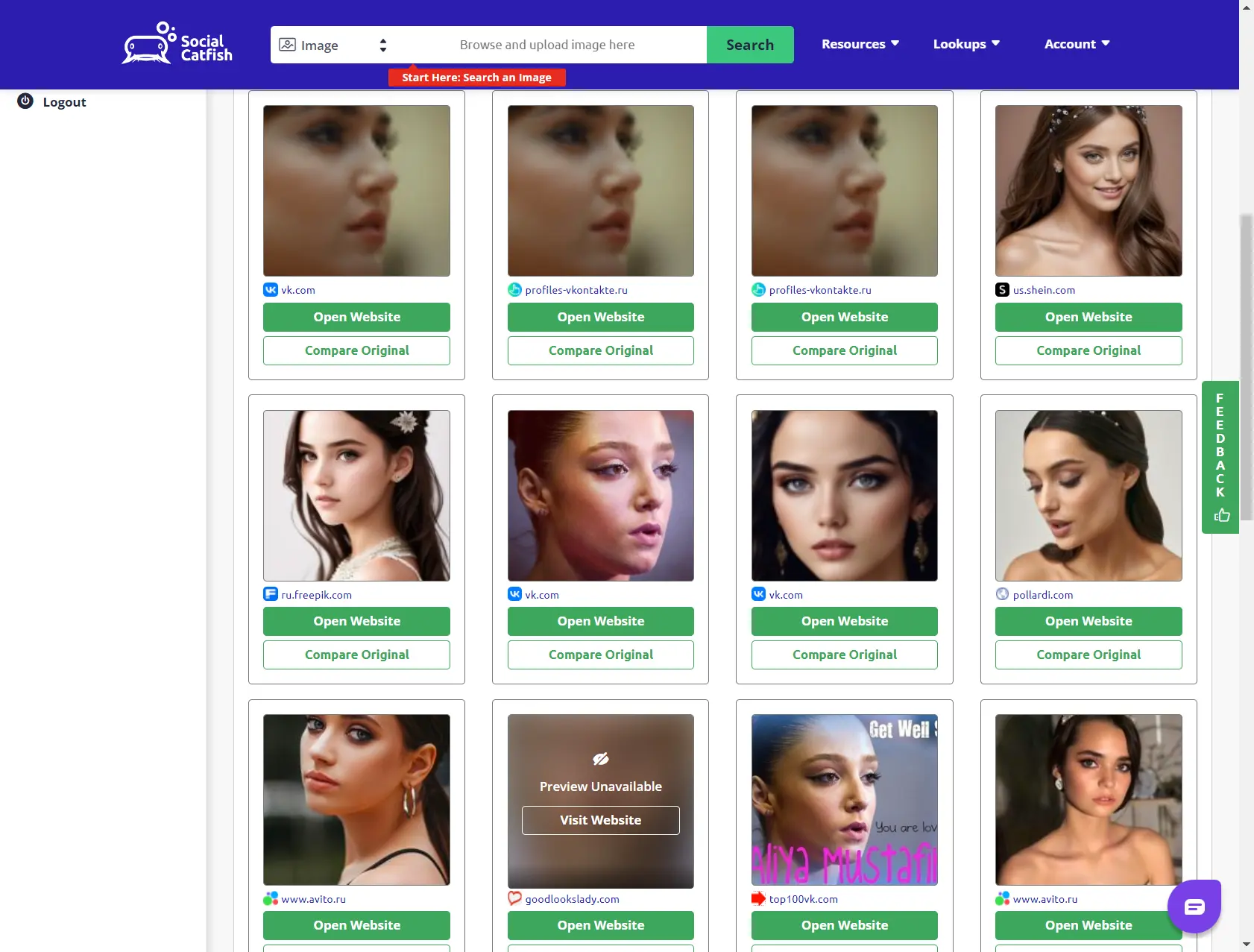The width and height of the screenshot is (1254, 952).
Task: Click the Logout power icon
Action: click(x=25, y=101)
